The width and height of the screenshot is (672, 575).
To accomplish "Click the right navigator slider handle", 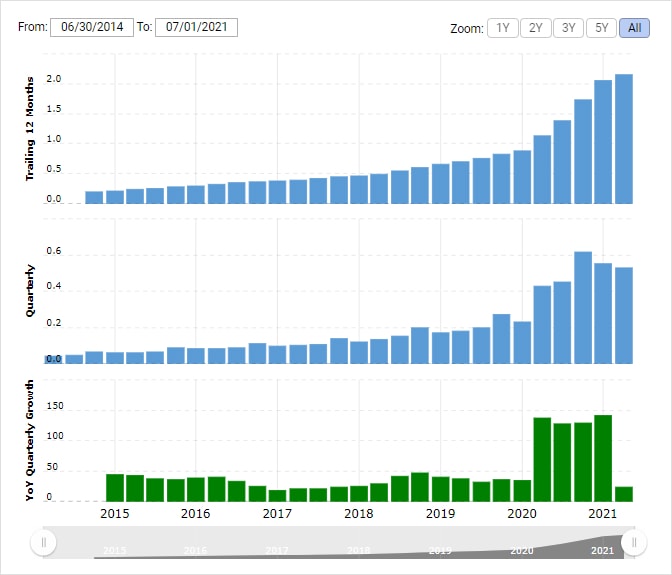I will click(x=633, y=542).
